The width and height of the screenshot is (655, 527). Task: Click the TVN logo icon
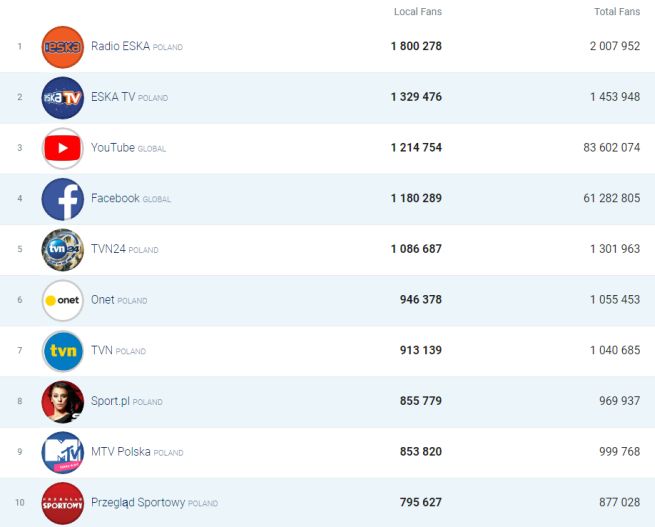click(62, 351)
